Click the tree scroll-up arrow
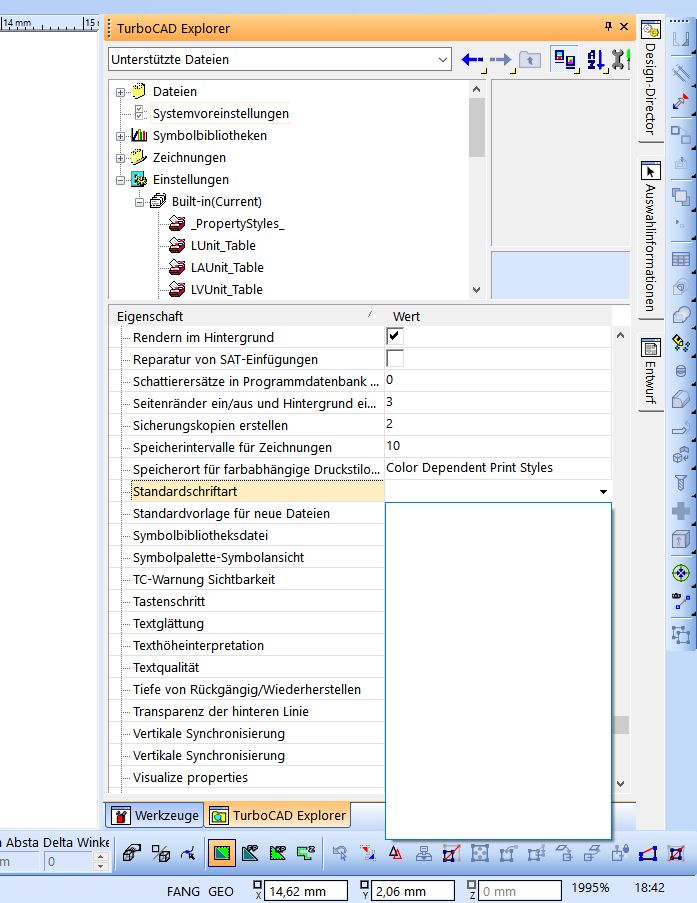This screenshot has width=697, height=903. pyautogui.click(x=476, y=89)
